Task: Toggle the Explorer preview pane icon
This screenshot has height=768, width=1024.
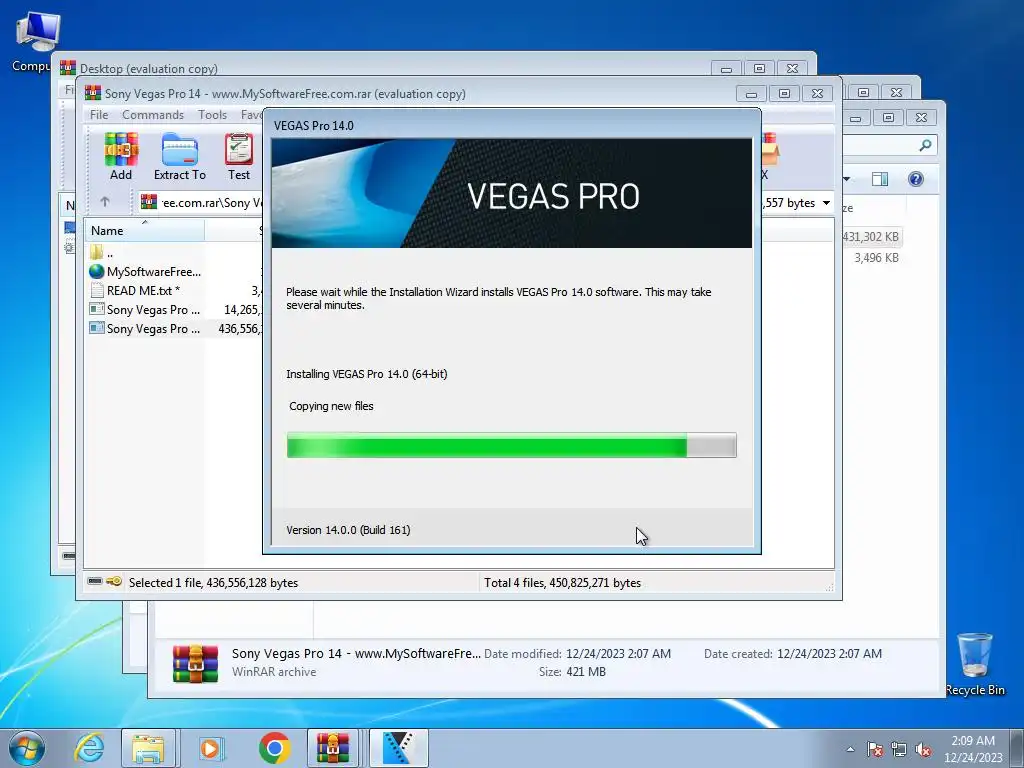Action: tap(880, 179)
